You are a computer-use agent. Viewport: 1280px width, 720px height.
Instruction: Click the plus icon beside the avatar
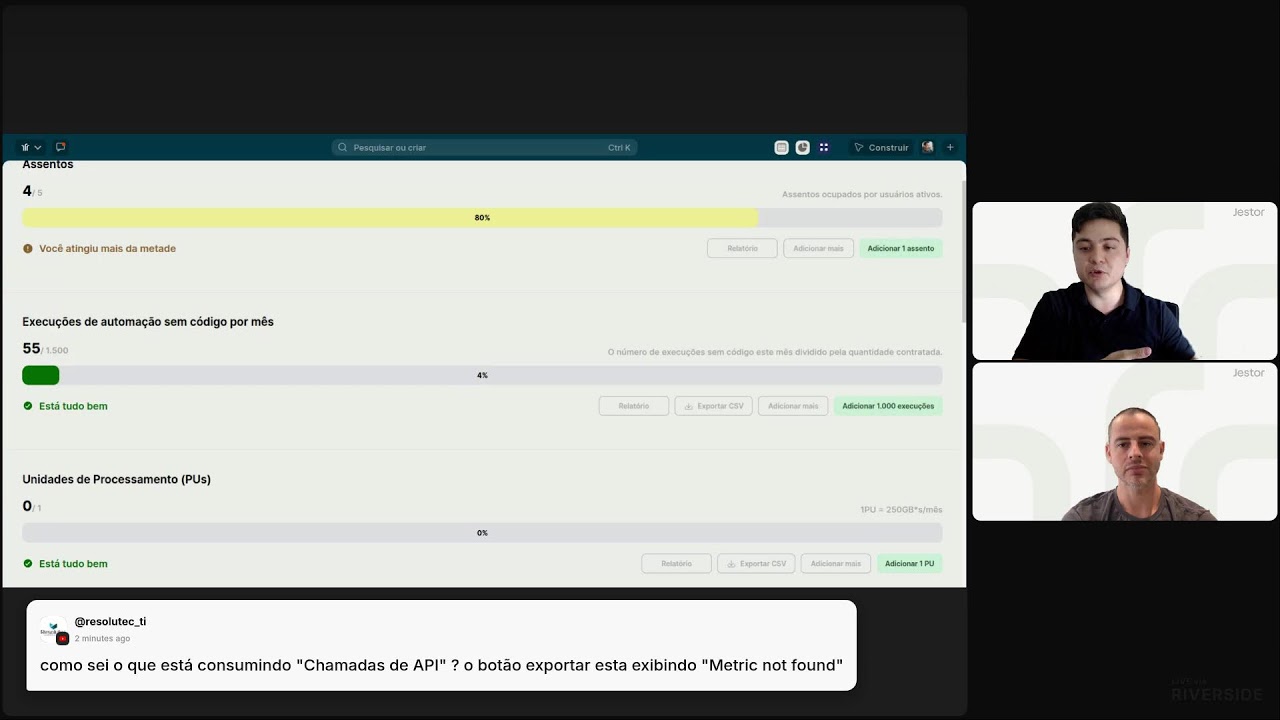coord(950,147)
